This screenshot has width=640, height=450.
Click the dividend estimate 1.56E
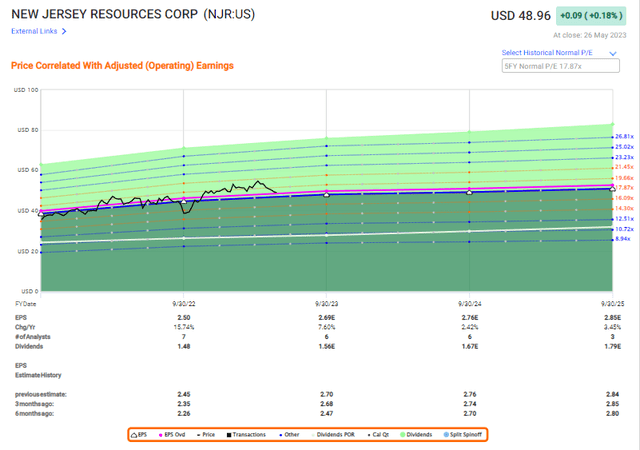point(327,346)
